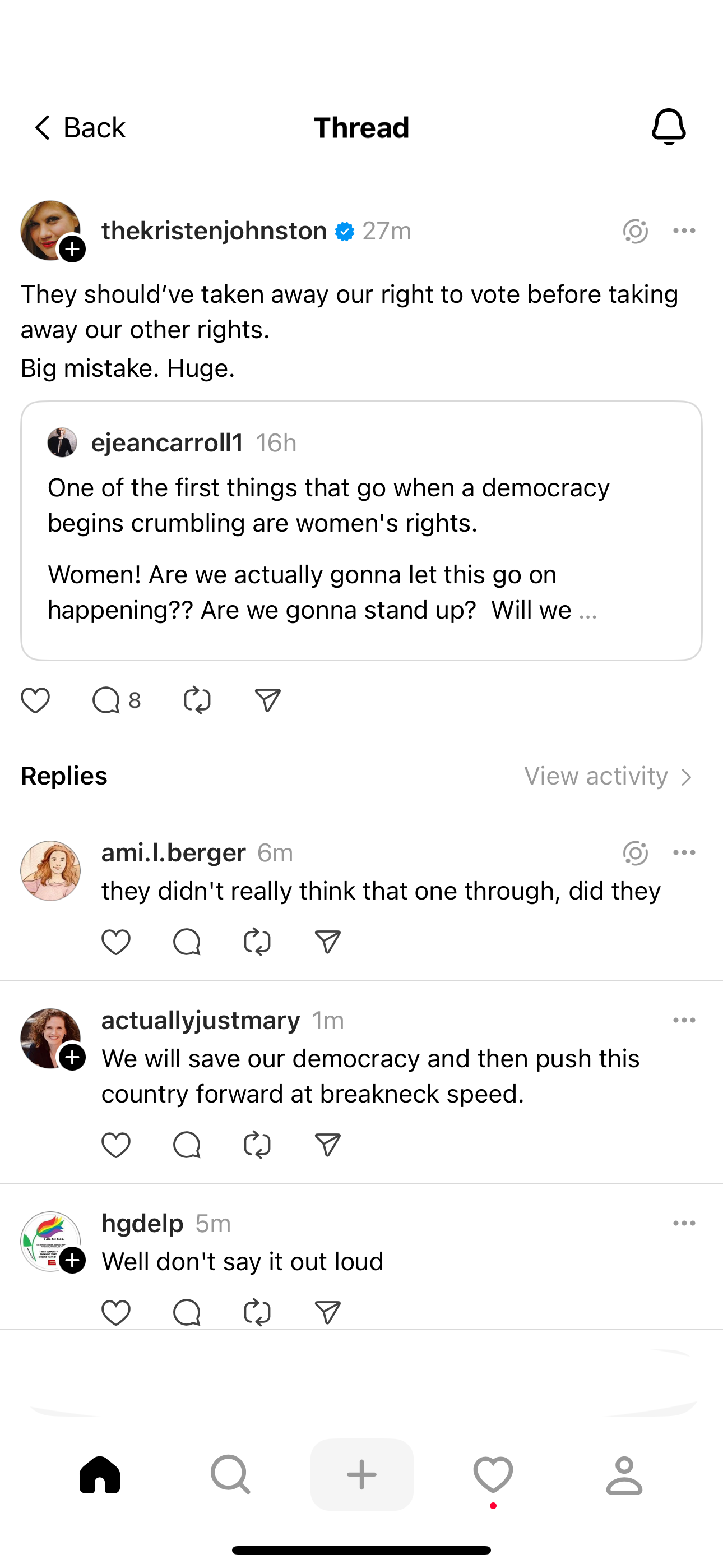This screenshot has width=723, height=1568.
Task: Go to the Home tab
Action: tap(100, 1474)
